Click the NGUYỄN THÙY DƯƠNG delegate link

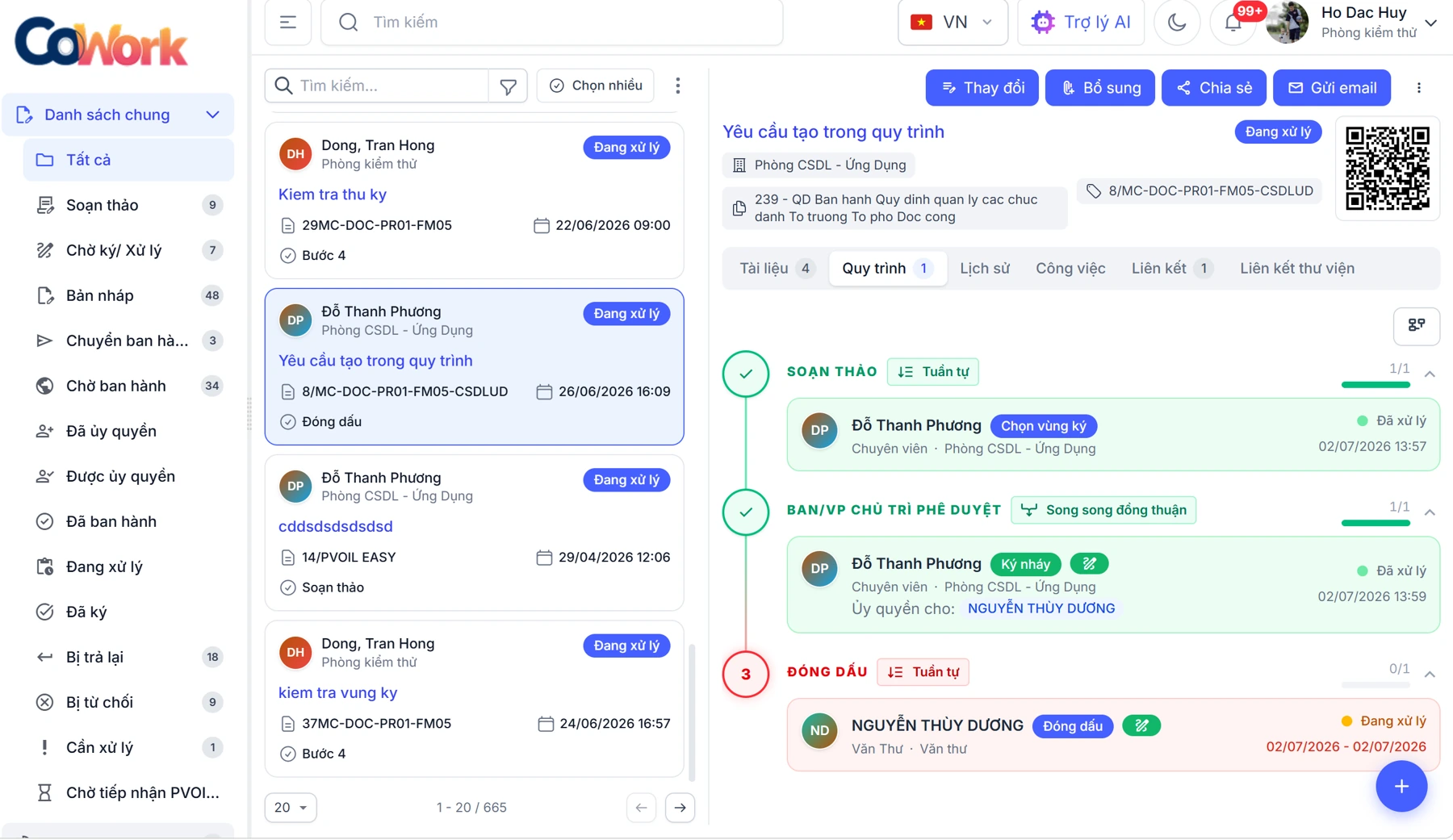1041,608
